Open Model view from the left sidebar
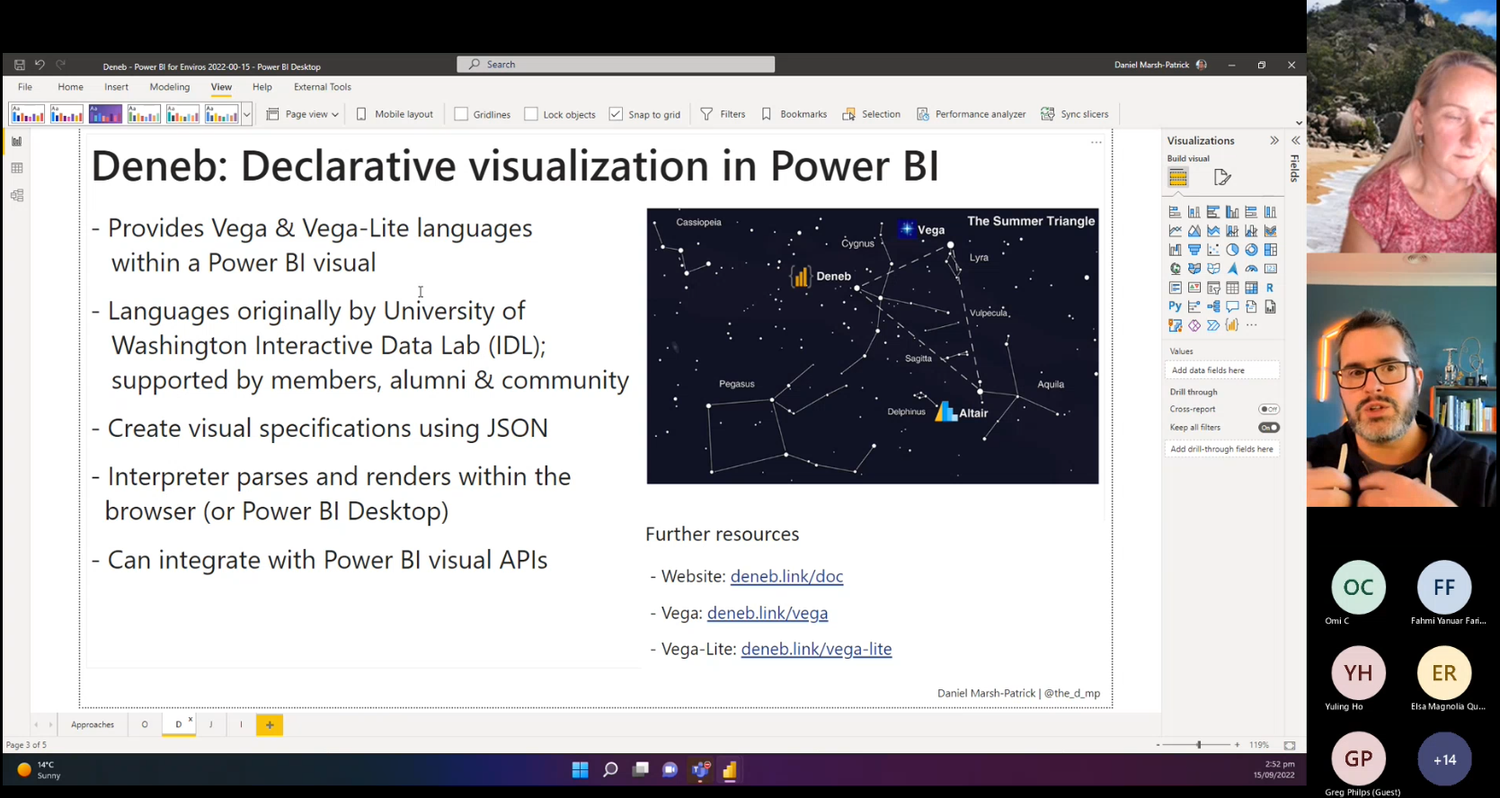The image size is (1500, 798). [x=16, y=194]
